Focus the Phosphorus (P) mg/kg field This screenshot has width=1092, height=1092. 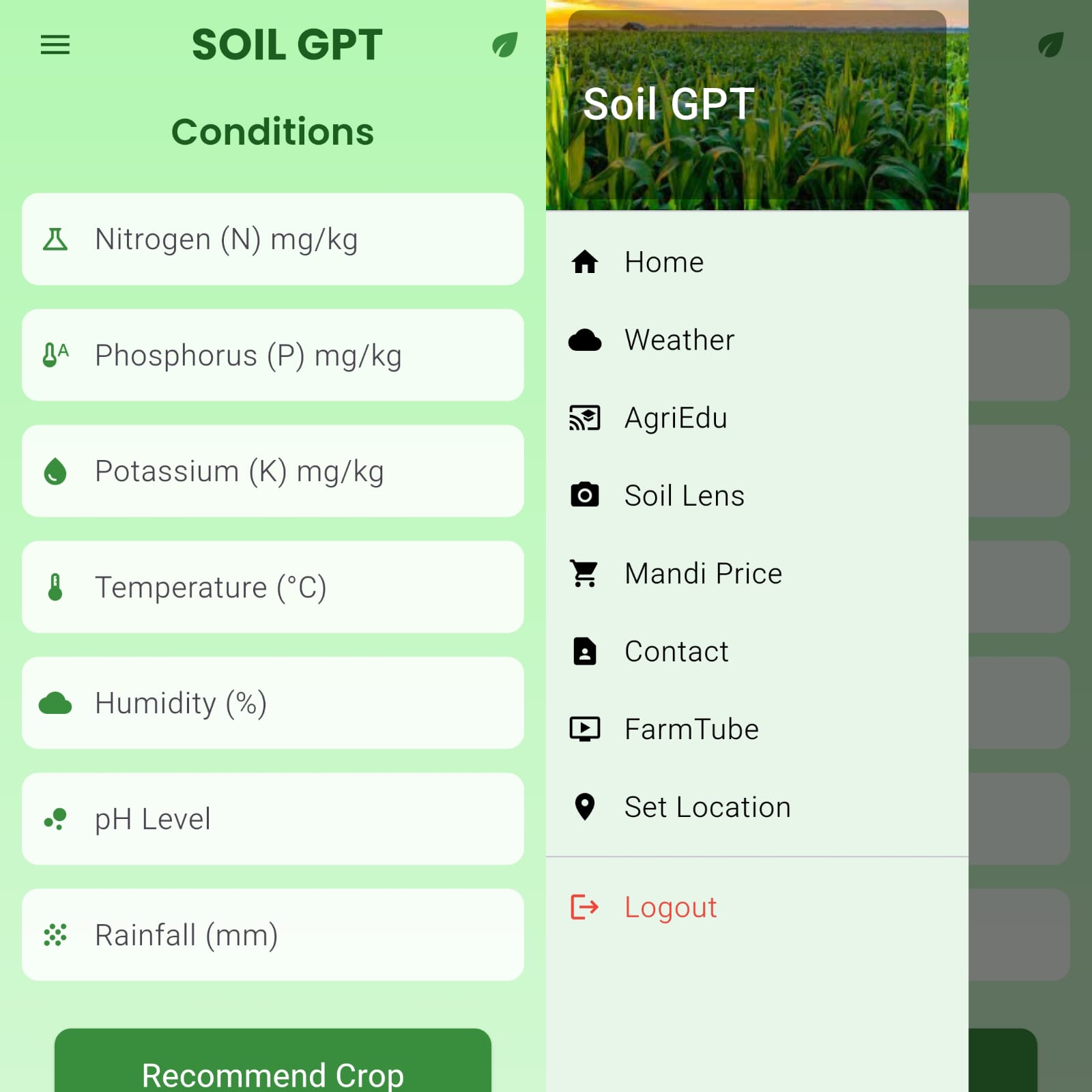pyautogui.click(x=273, y=356)
